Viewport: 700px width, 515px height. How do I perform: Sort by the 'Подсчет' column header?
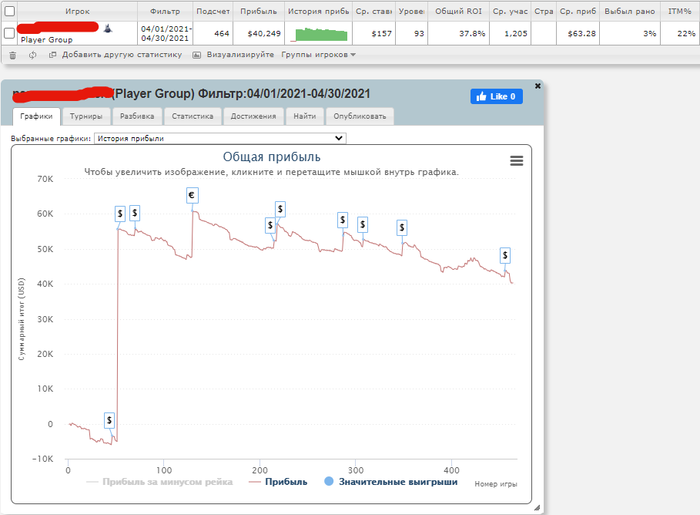213,11
